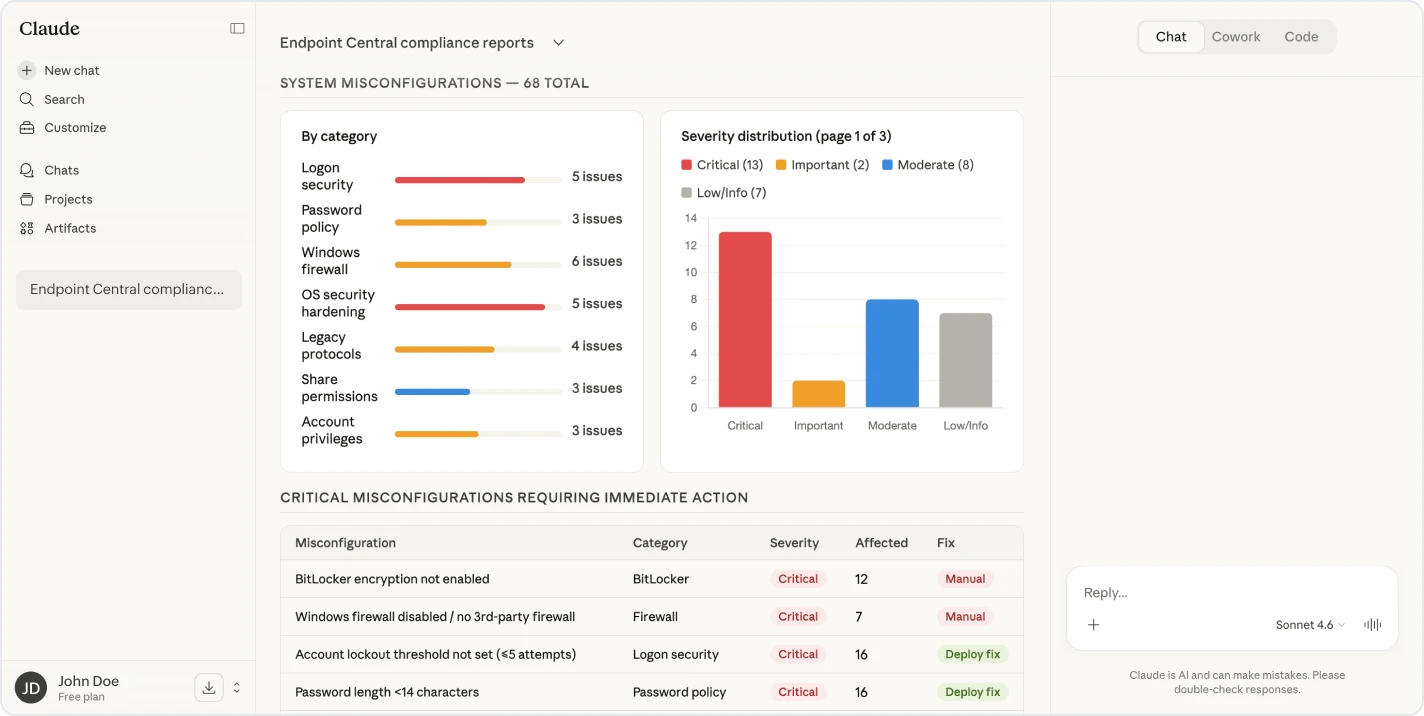Click the Share permissions blue progress bar
This screenshot has height=716, width=1424.
(x=432, y=392)
